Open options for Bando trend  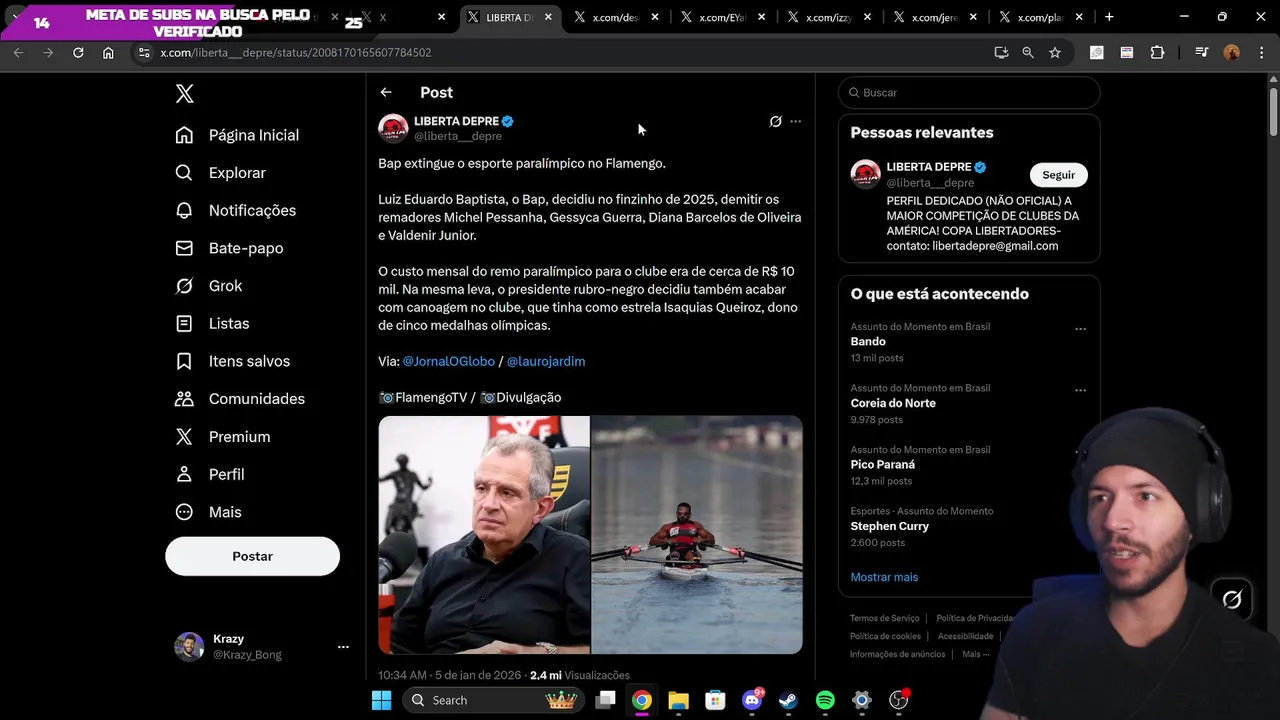click(1080, 329)
